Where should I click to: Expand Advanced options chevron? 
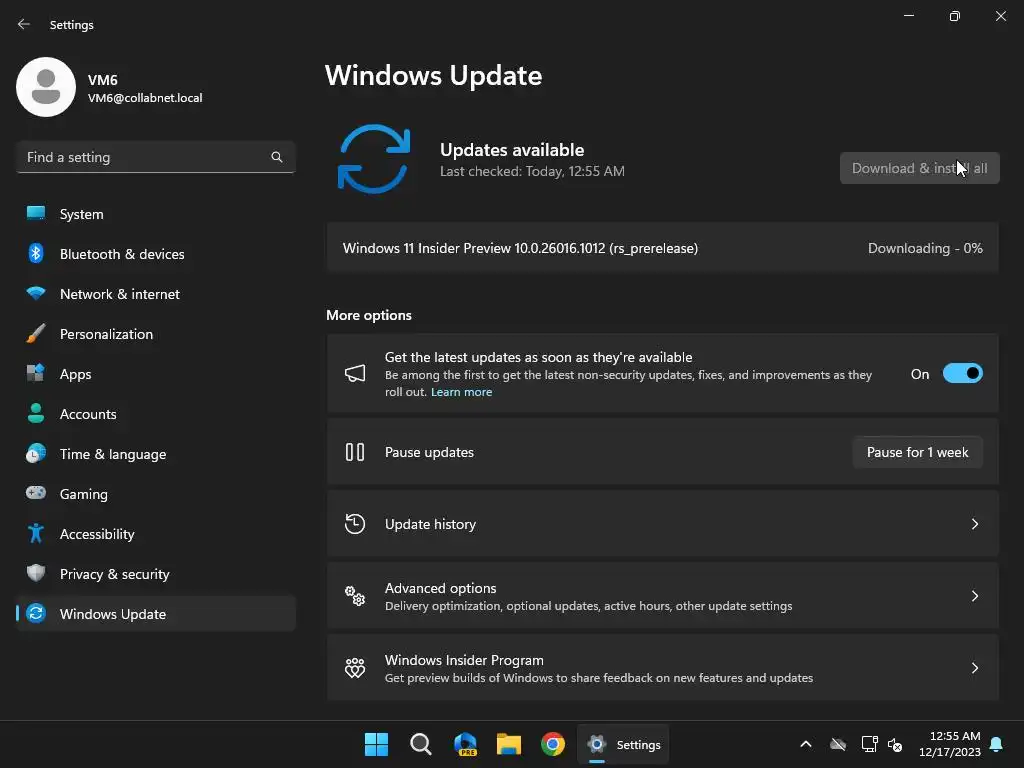pyautogui.click(x=974, y=596)
